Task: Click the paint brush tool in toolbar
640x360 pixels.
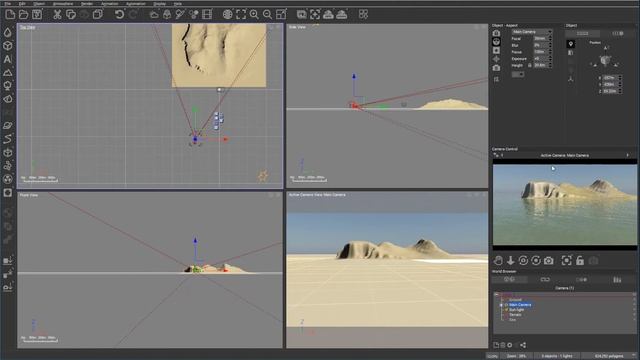Action: 180,15
